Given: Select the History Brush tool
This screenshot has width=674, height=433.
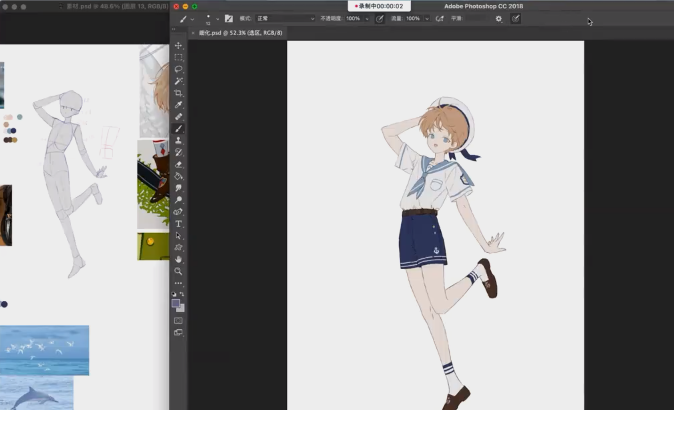Looking at the screenshot, I should [x=178, y=152].
